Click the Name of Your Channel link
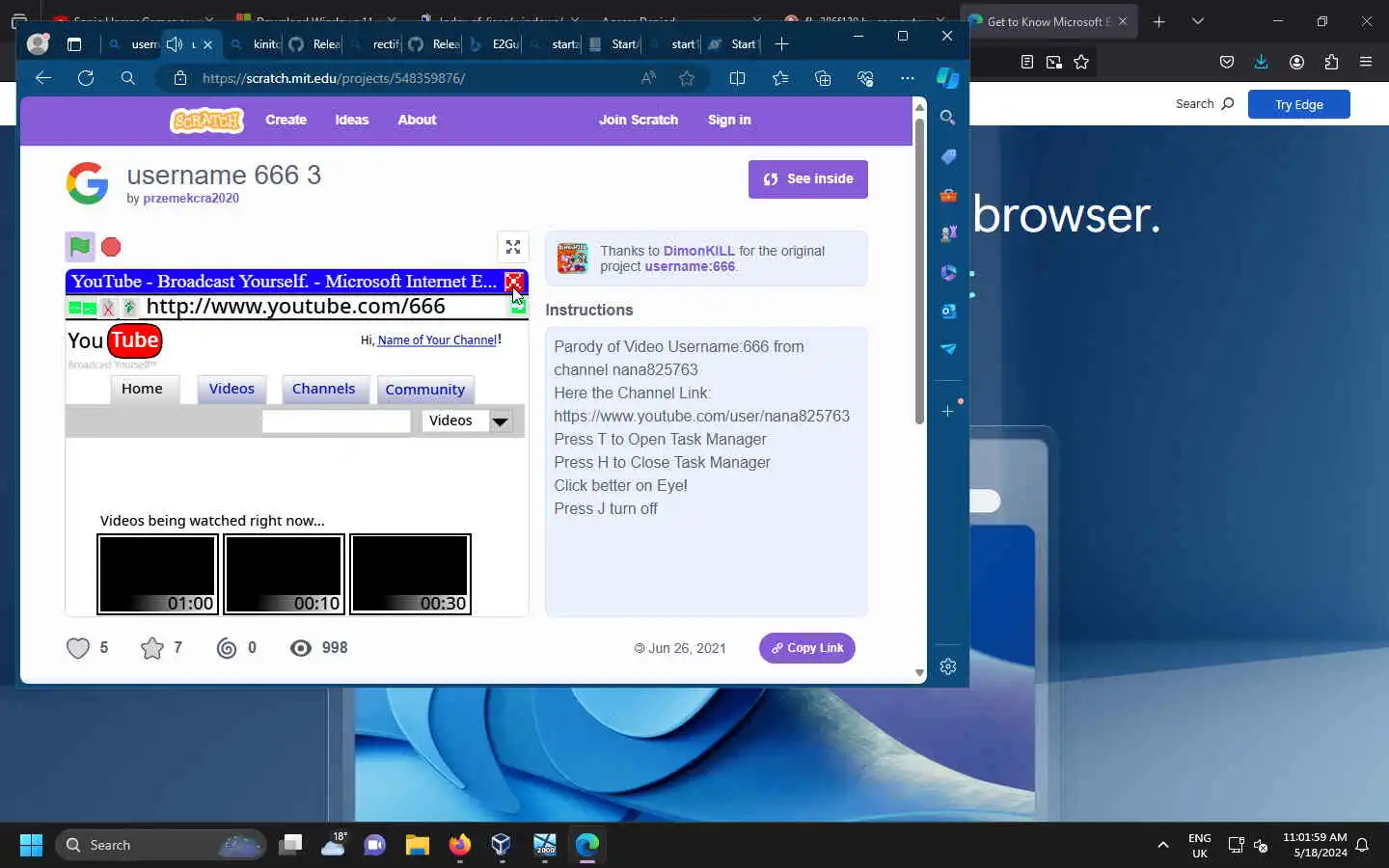Screen dimensions: 1389x868 (437, 340)
